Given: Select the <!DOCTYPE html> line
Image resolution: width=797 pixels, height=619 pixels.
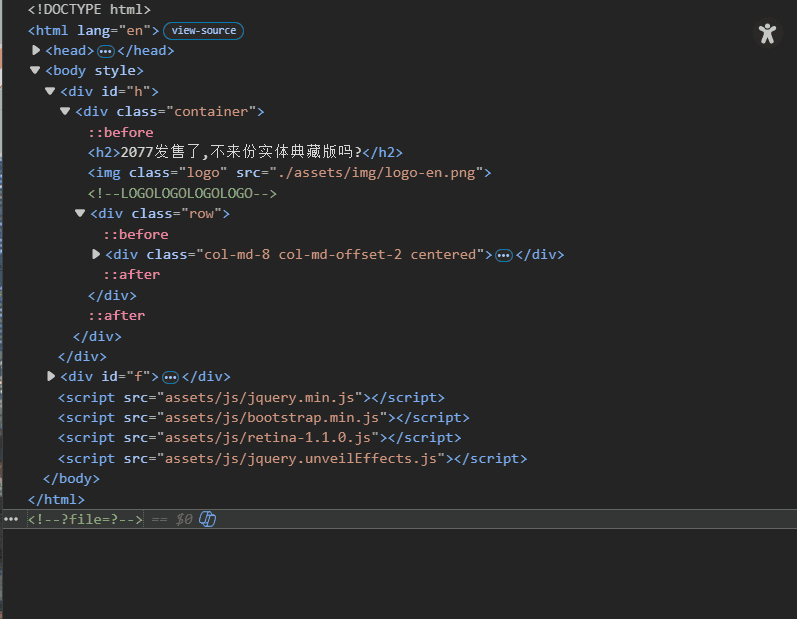Looking at the screenshot, I should coord(89,10).
